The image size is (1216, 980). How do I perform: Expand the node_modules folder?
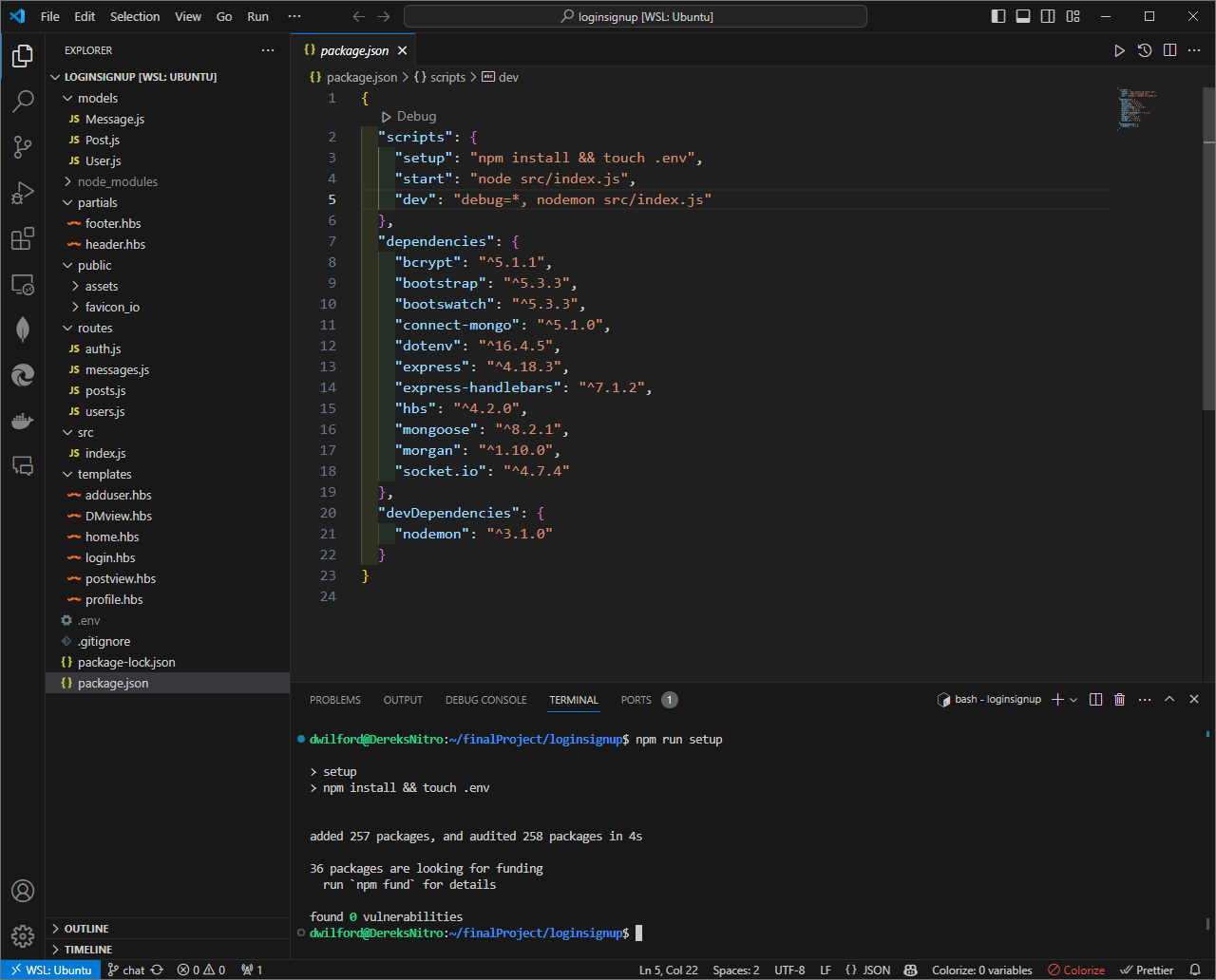tap(118, 181)
